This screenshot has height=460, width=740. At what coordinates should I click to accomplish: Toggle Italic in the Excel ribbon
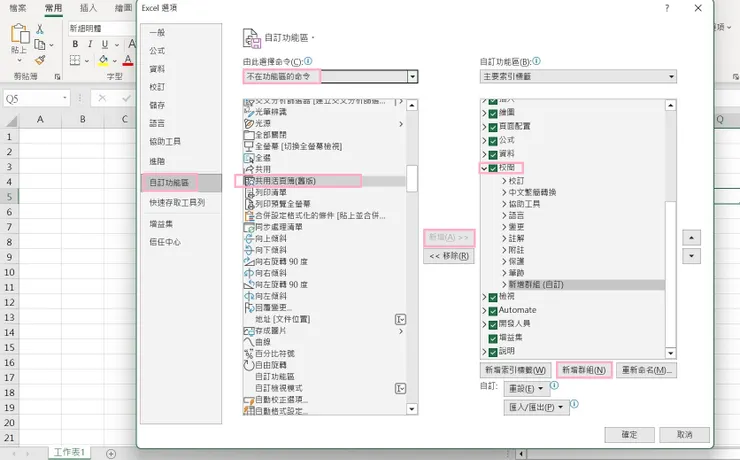[90, 44]
